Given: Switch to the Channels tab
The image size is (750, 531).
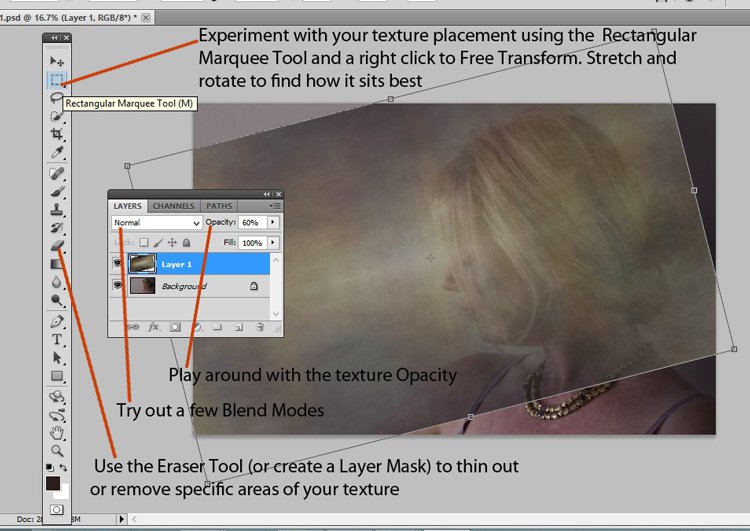Looking at the screenshot, I should tap(173, 206).
